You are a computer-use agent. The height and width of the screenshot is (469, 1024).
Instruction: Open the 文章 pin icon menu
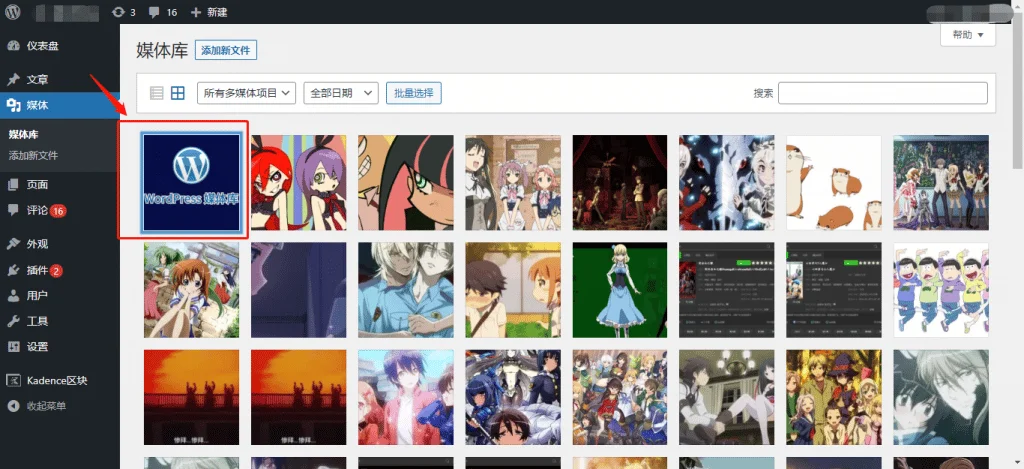coord(13,80)
